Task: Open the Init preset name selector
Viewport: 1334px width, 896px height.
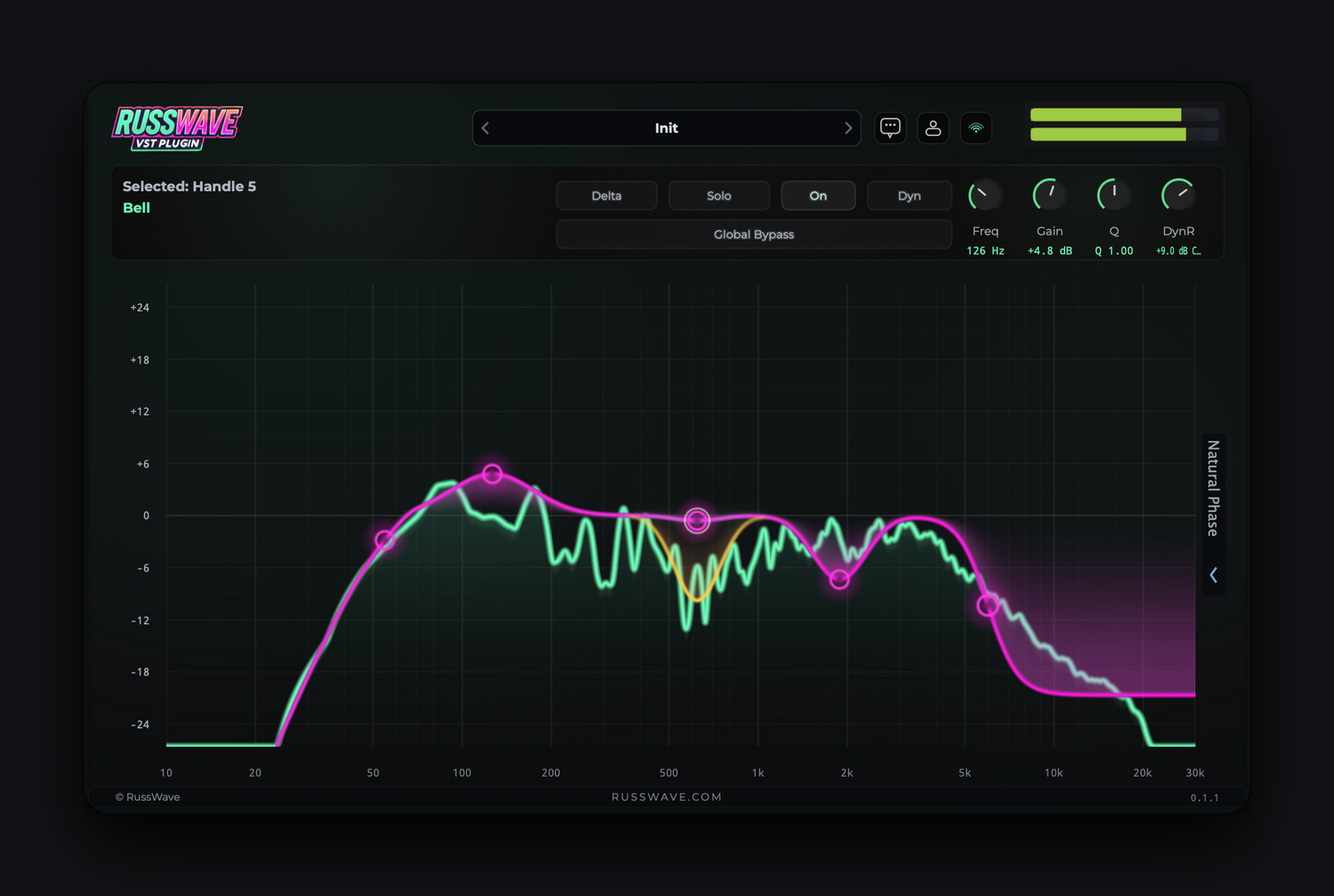Action: coord(666,128)
